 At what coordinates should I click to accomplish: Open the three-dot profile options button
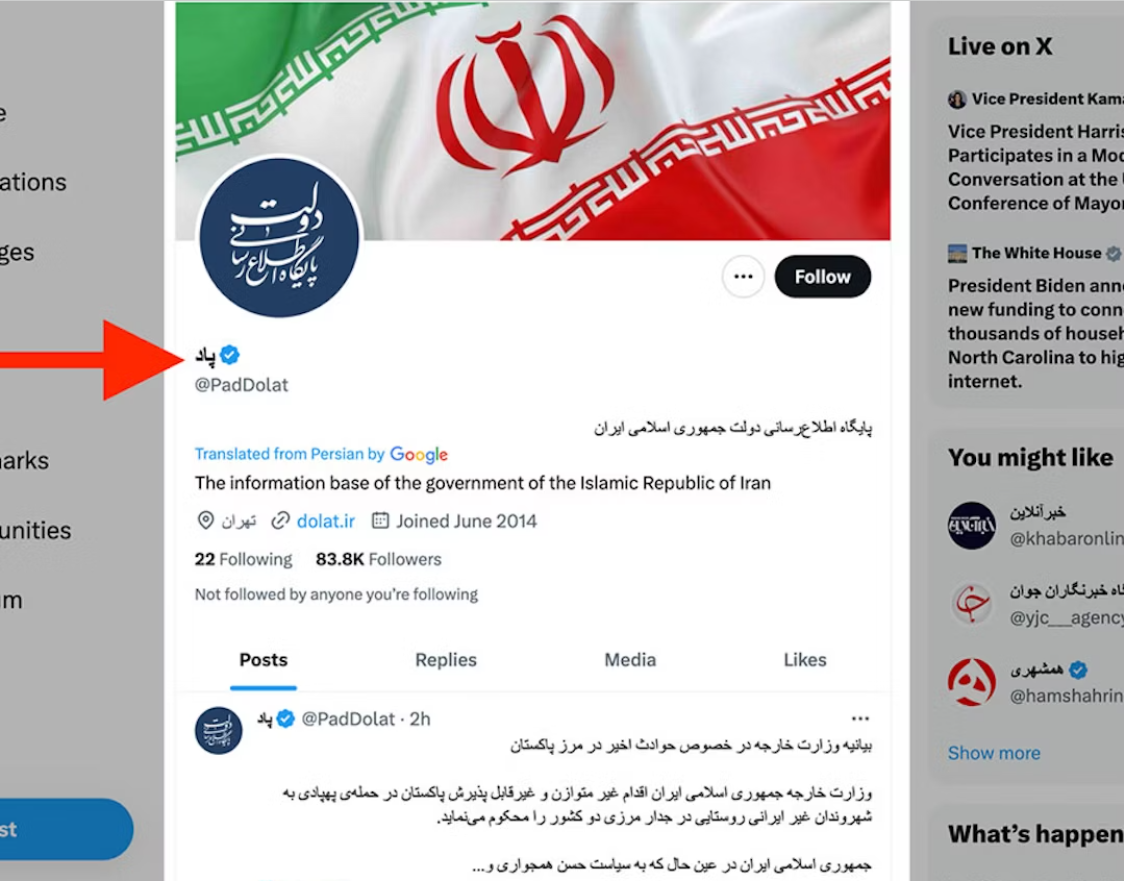coord(743,277)
